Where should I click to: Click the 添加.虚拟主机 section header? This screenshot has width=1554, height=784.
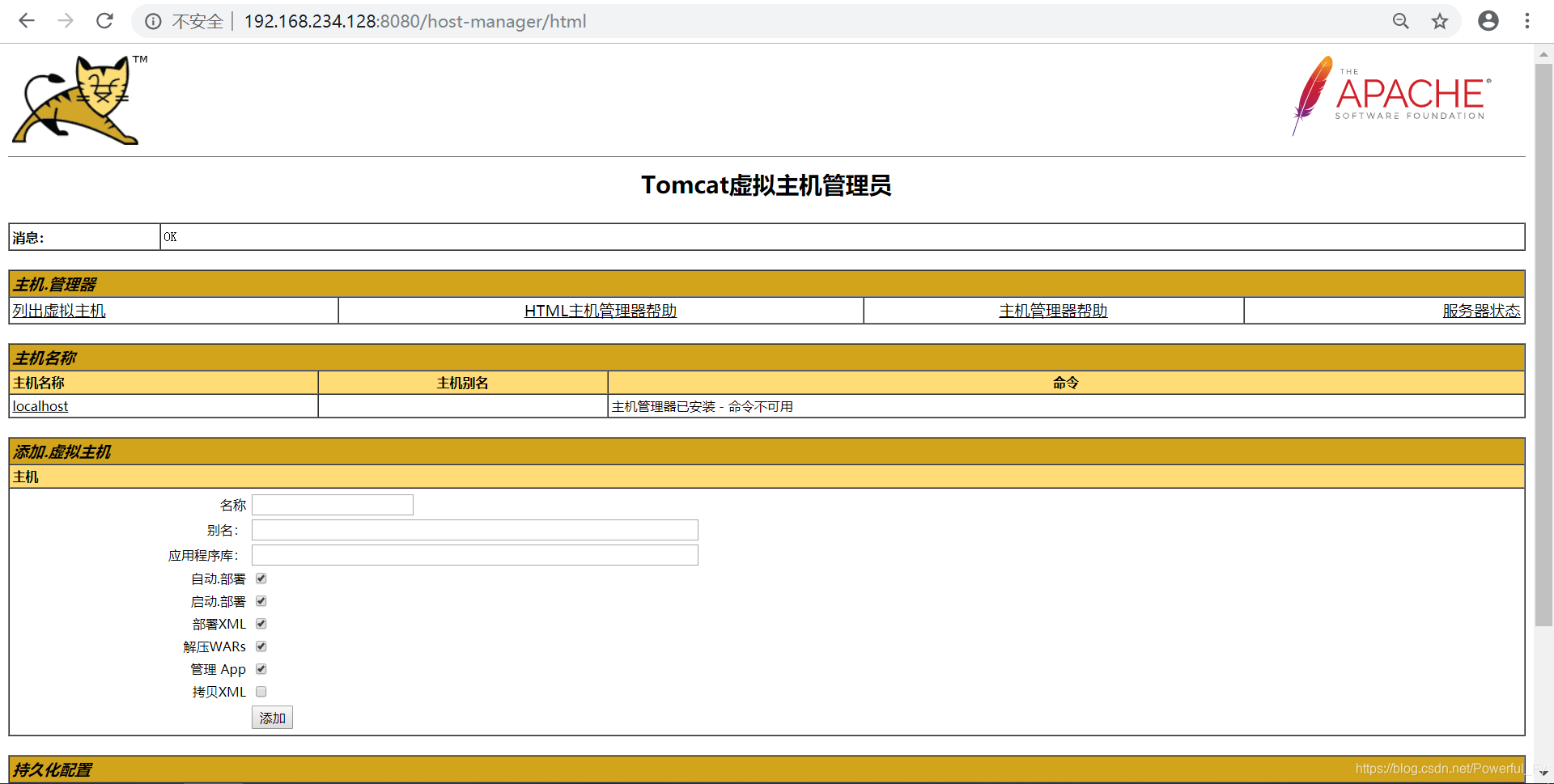click(x=766, y=451)
